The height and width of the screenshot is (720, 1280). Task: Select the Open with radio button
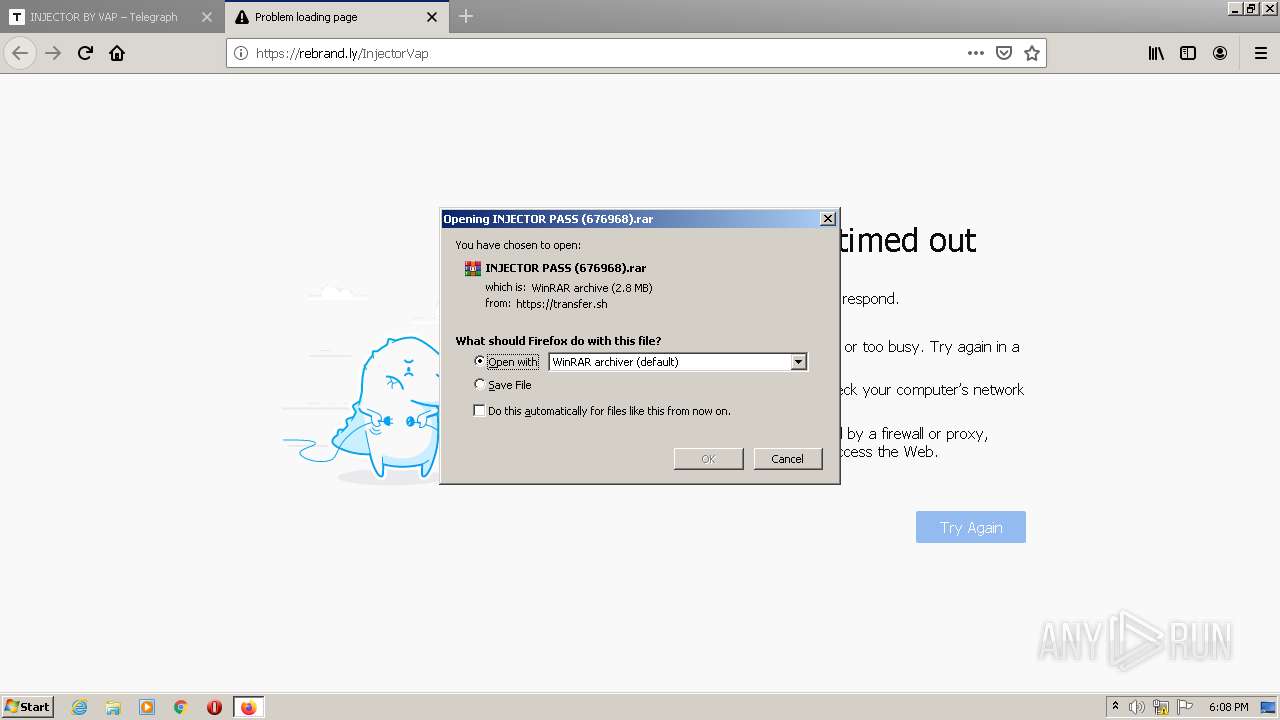(x=480, y=361)
